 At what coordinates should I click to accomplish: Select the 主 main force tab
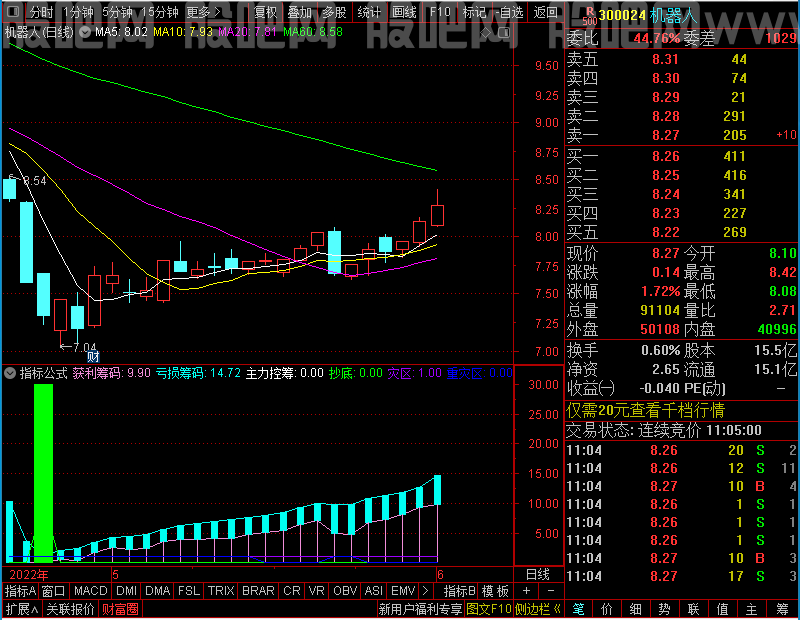[x=752, y=609]
